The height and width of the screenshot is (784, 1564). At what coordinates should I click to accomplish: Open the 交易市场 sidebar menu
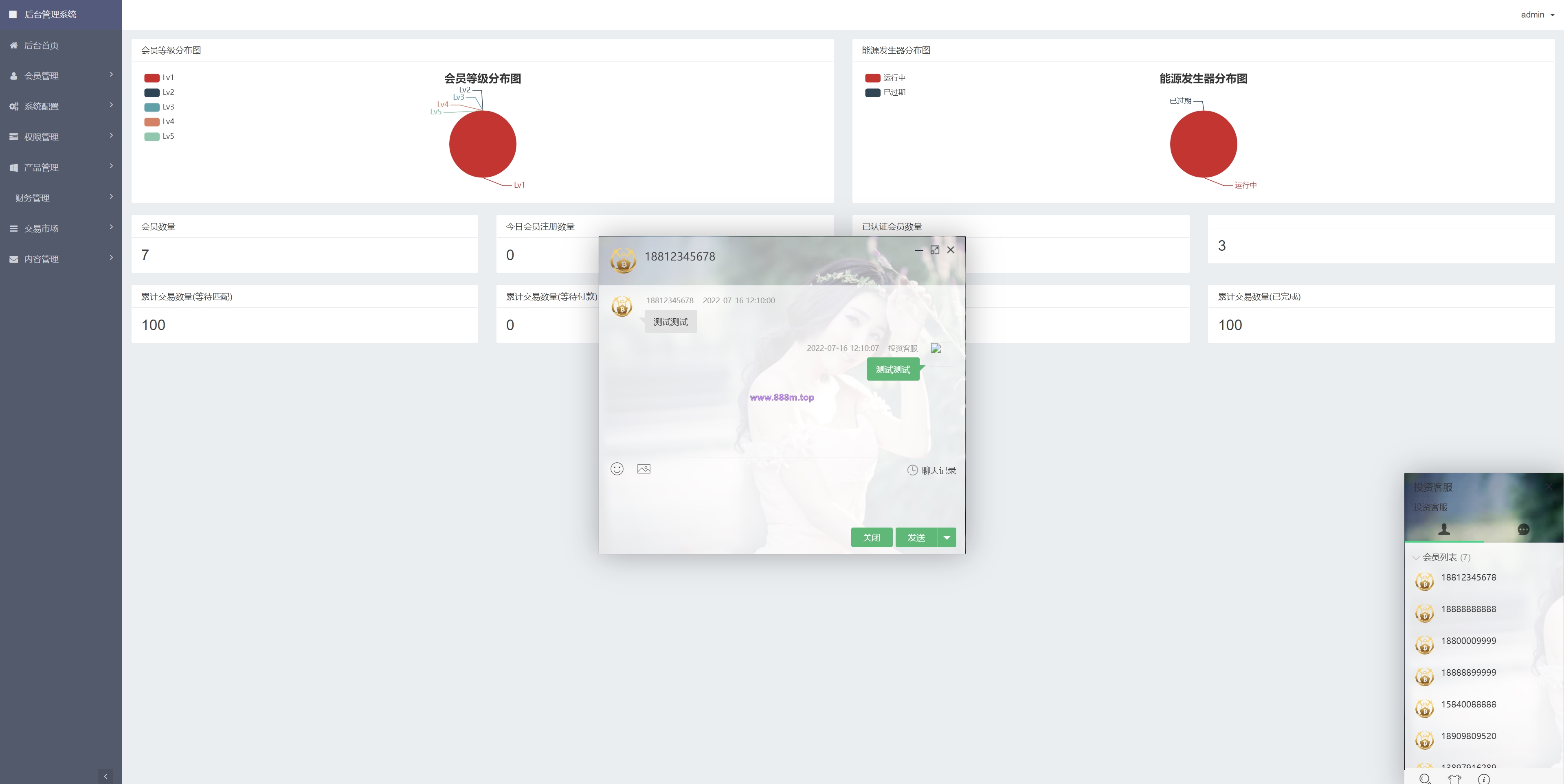[x=61, y=228]
